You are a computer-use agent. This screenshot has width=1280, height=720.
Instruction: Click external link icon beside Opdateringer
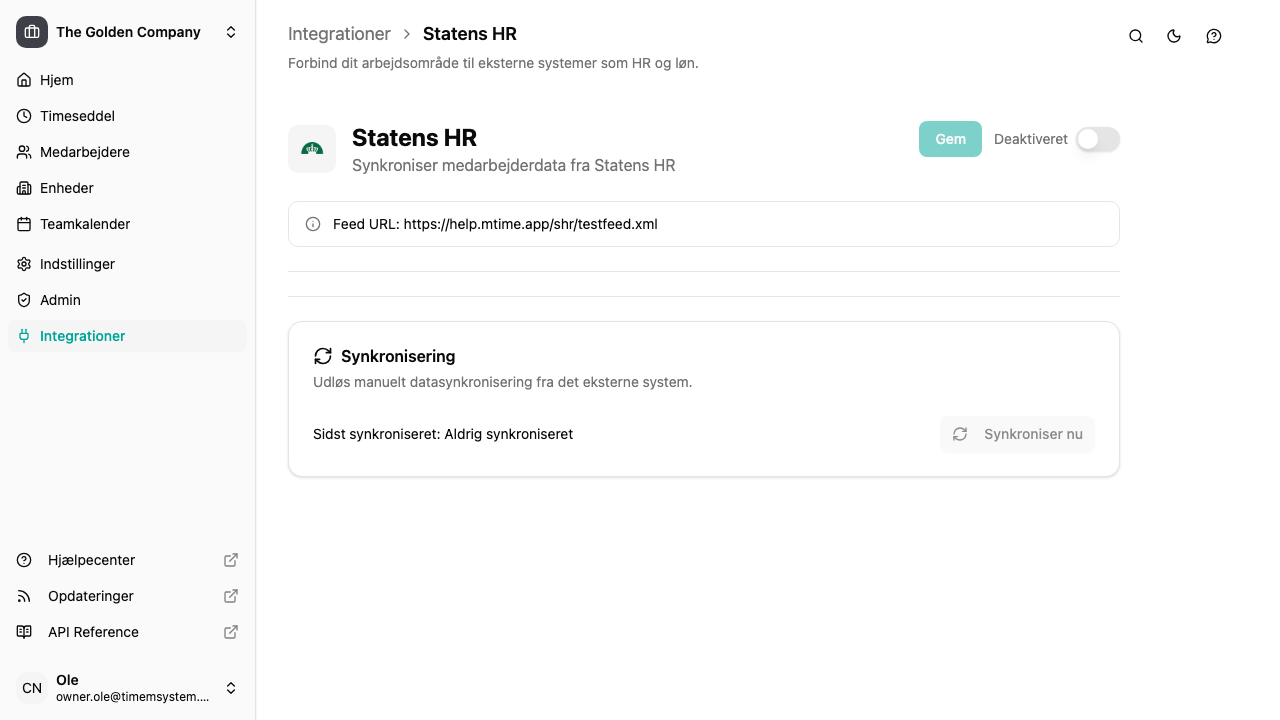coord(231,596)
